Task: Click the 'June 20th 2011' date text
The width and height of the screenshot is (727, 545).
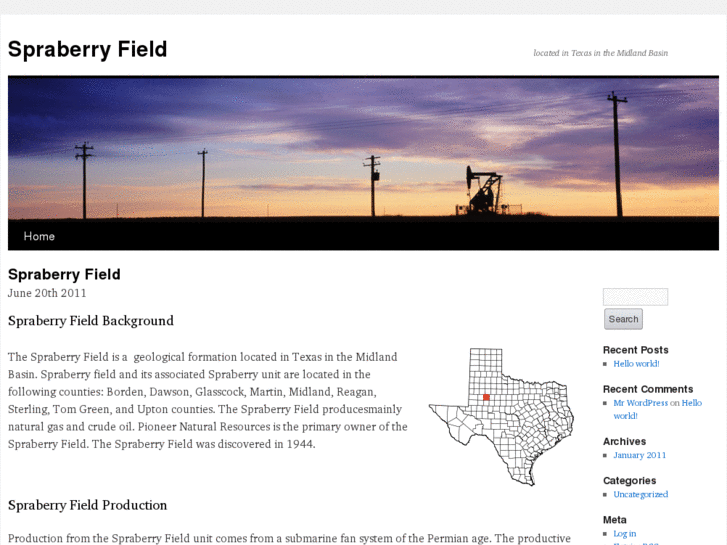Action: [x=47, y=293]
